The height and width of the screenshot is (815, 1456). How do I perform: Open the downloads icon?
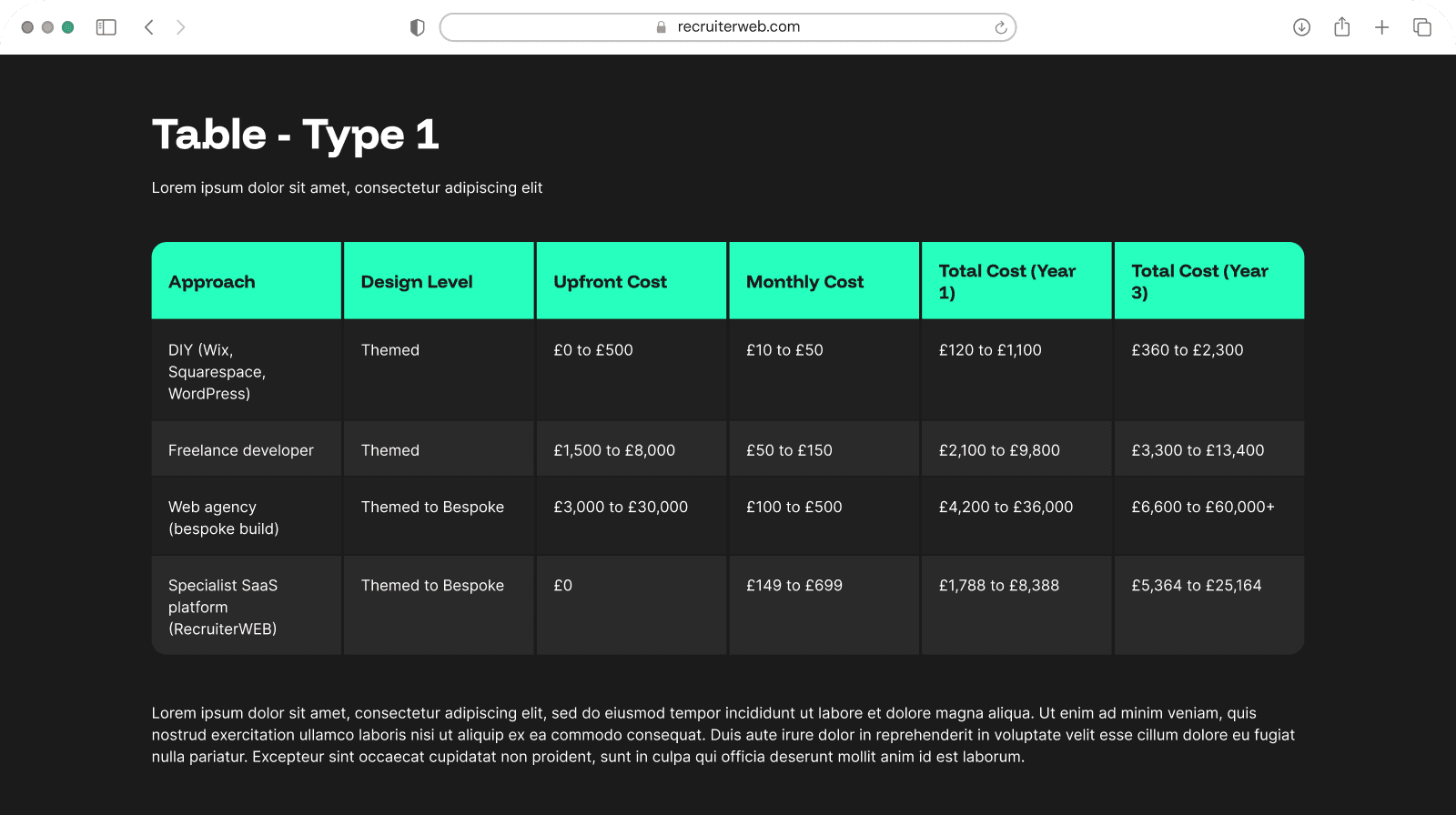1301,27
